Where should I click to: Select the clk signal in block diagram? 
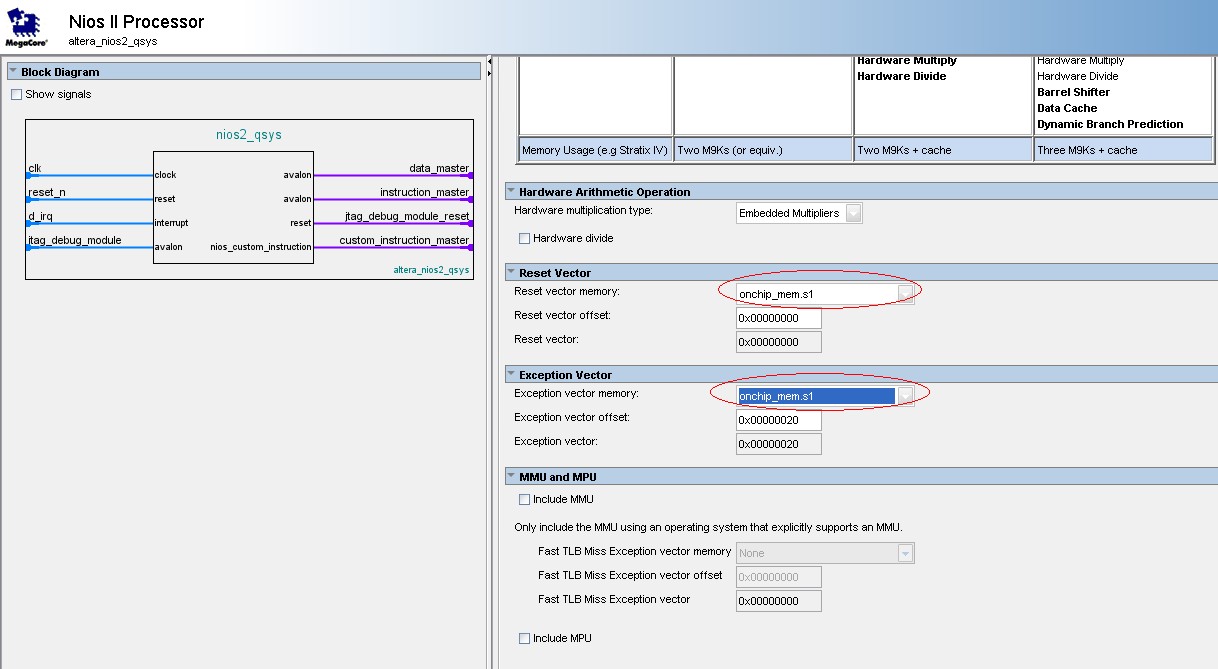[x=35, y=168]
